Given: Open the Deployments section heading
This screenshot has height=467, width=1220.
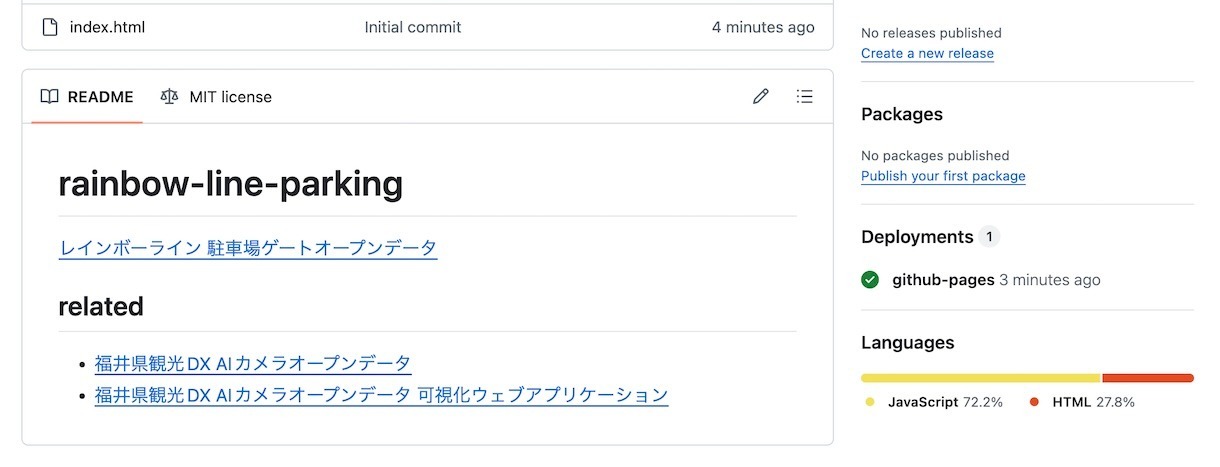Looking at the screenshot, I should (x=917, y=237).
